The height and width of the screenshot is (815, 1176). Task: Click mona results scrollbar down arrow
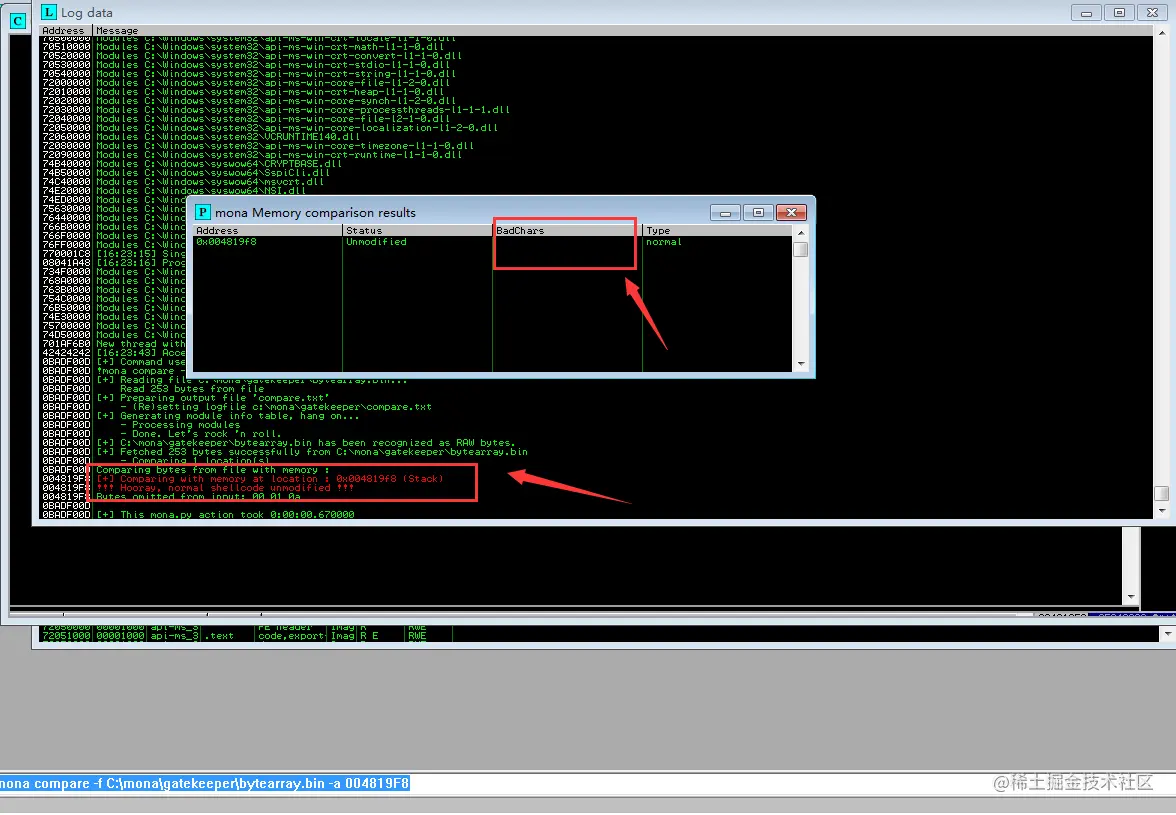tap(800, 364)
